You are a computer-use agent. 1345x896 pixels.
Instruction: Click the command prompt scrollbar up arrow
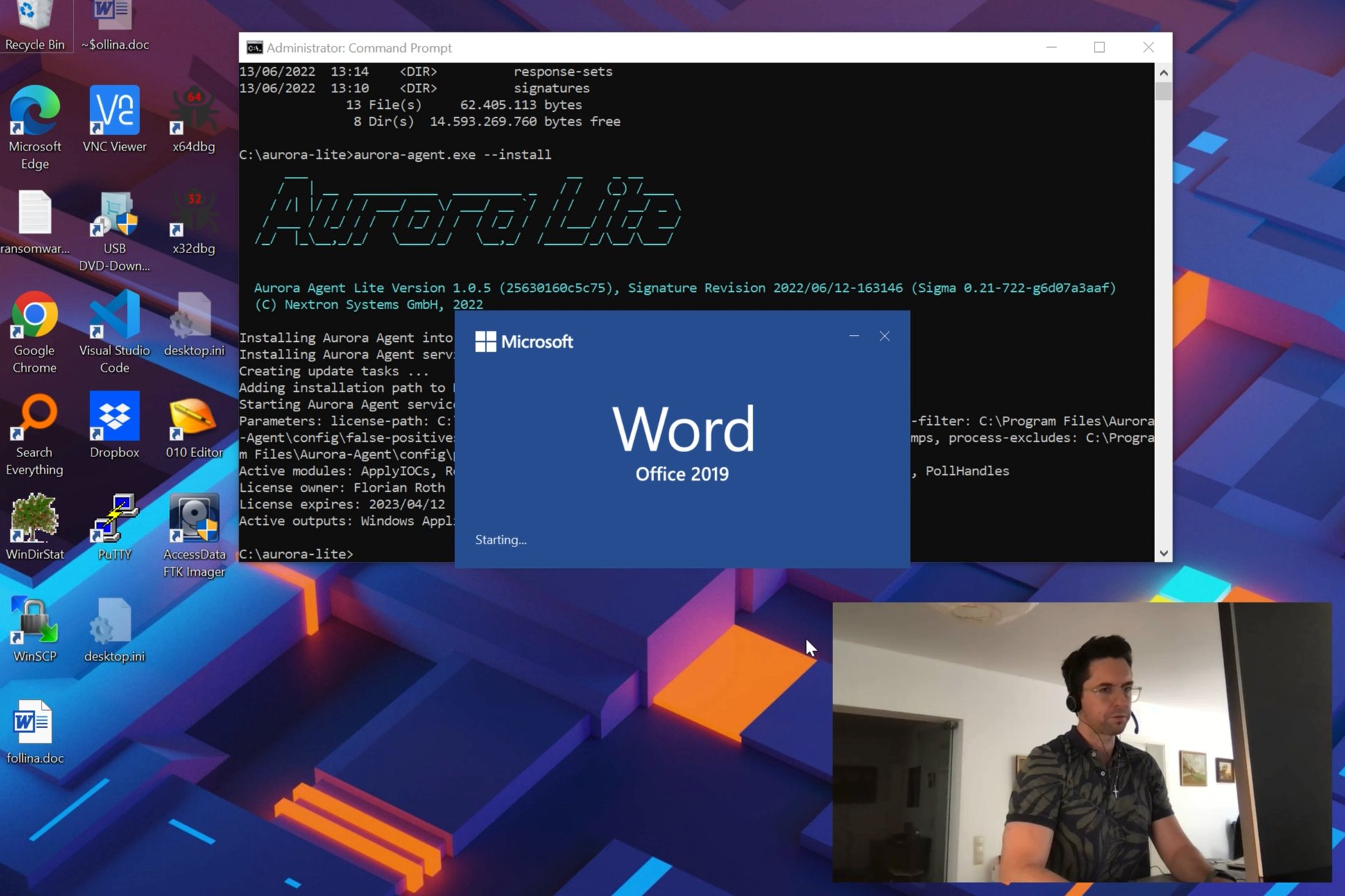[1163, 71]
